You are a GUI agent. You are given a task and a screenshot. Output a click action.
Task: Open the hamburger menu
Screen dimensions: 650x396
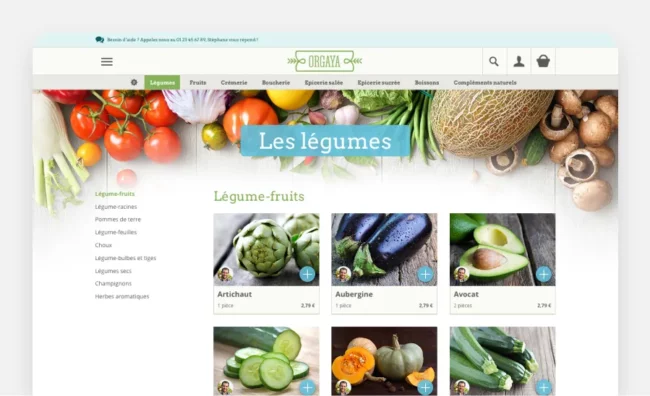(107, 62)
